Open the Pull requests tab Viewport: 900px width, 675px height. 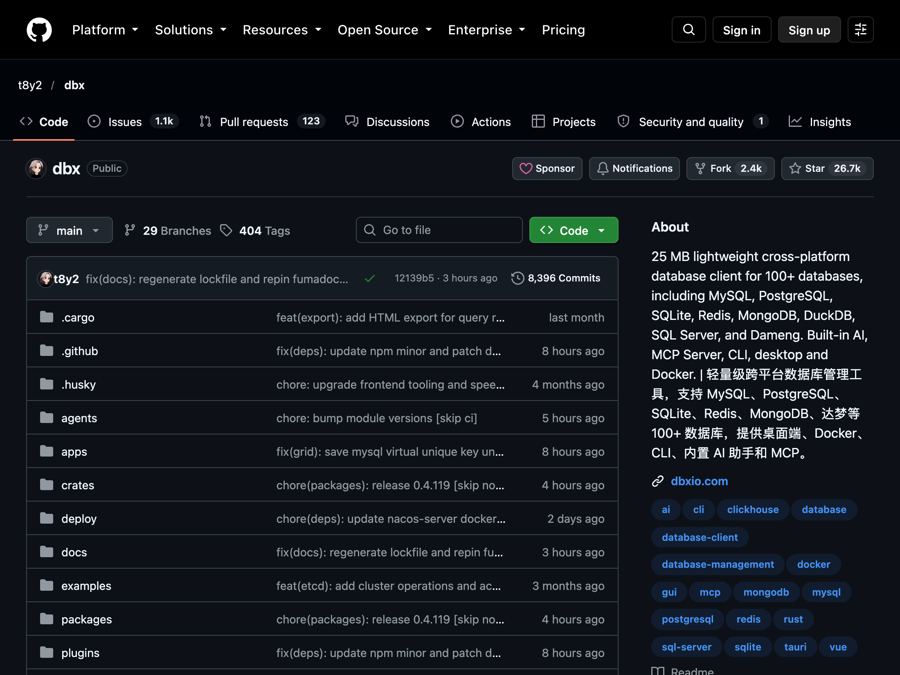coord(262,122)
